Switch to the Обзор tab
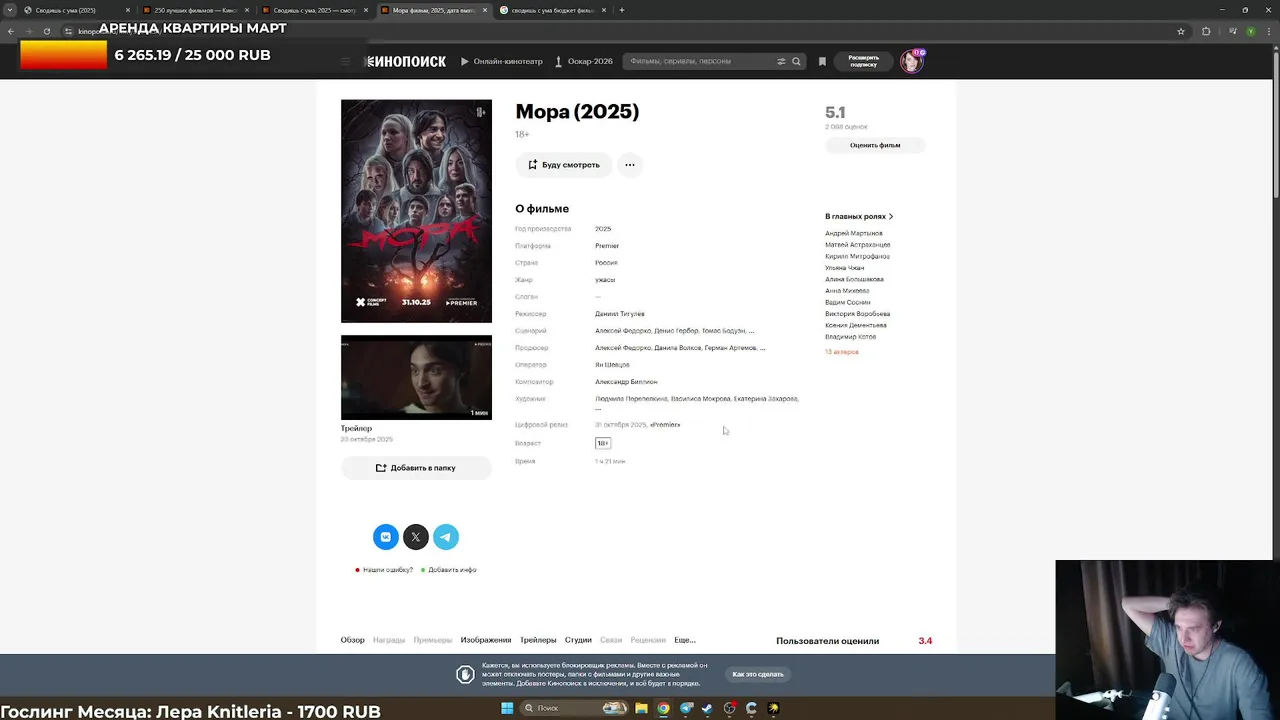The width and height of the screenshot is (1280, 720). click(x=352, y=640)
